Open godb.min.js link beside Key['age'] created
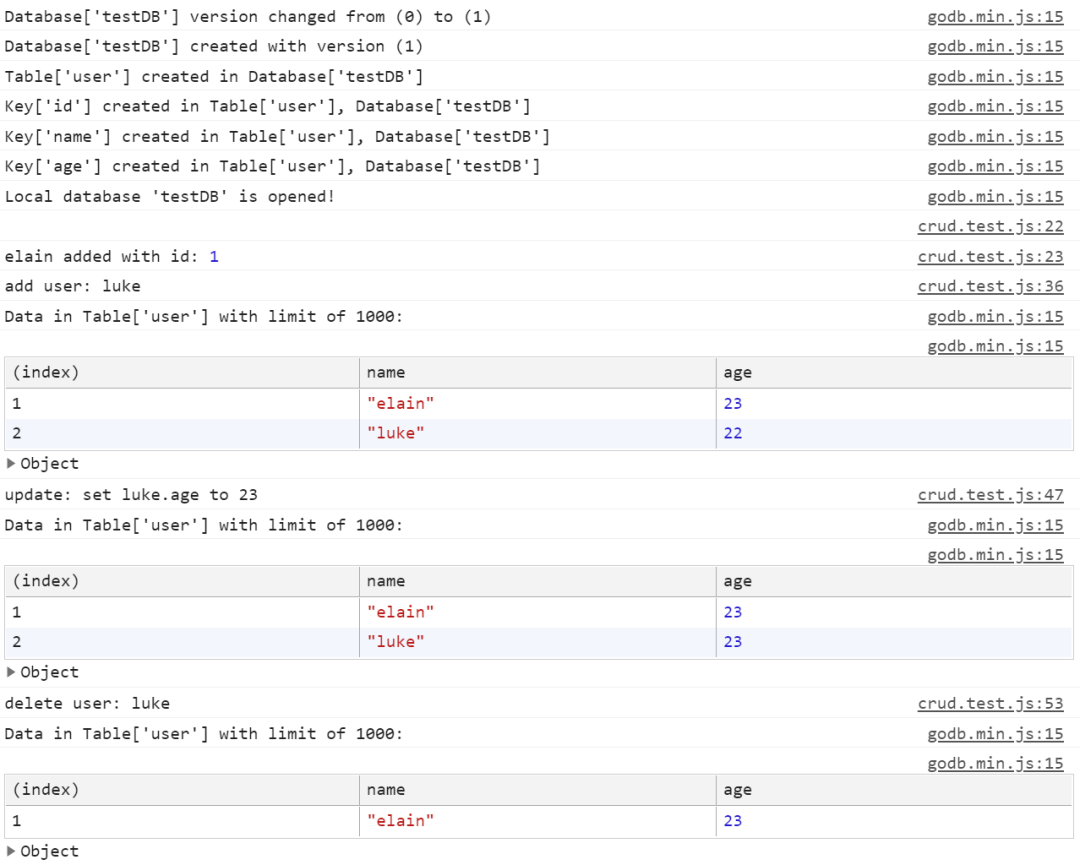The height and width of the screenshot is (865, 1080). click(995, 167)
